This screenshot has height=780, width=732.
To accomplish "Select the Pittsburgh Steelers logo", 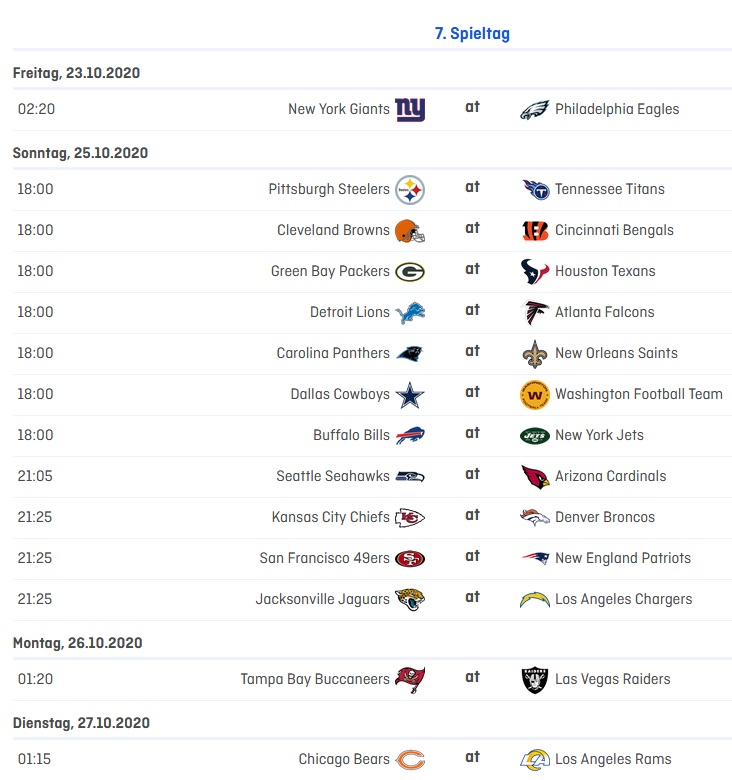I will tap(410, 190).
